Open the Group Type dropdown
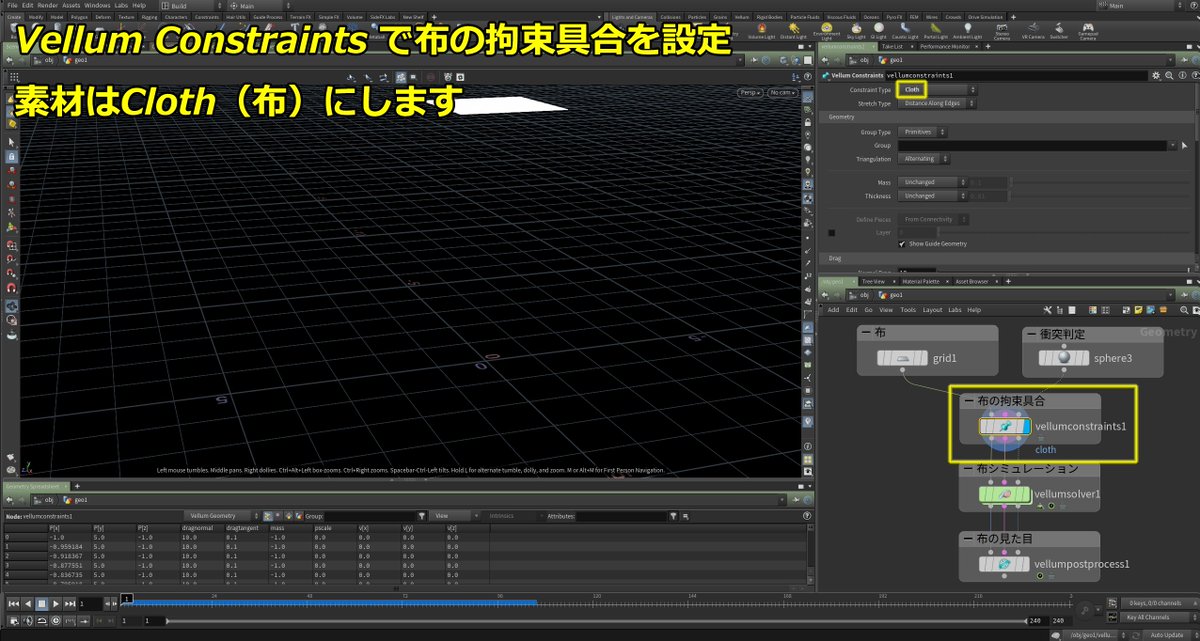Viewport: 1200px width, 641px height. pyautogui.click(x=922, y=132)
